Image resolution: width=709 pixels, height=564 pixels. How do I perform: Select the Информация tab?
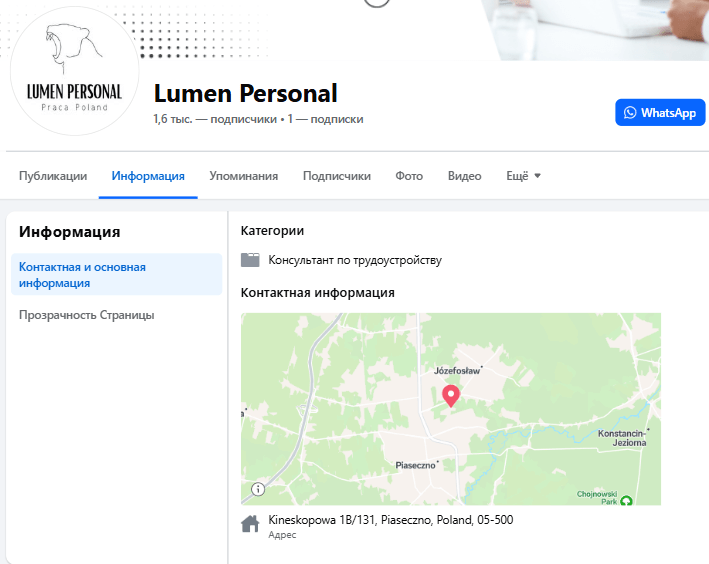point(148,176)
